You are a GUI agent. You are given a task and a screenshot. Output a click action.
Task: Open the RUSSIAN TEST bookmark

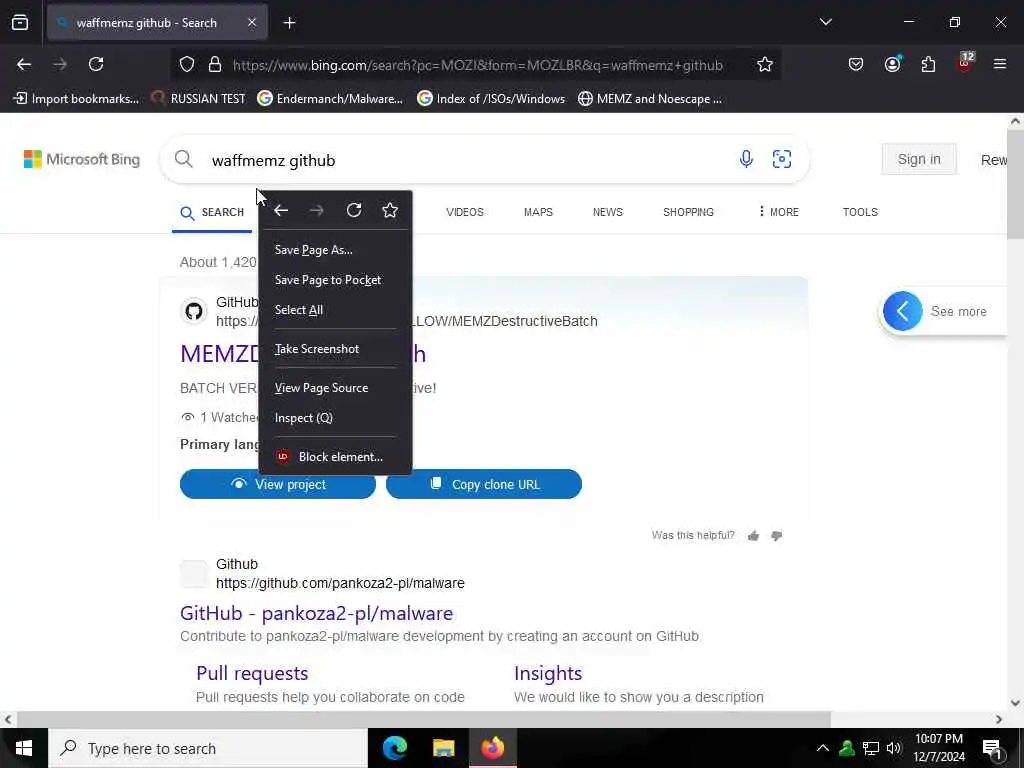(198, 99)
